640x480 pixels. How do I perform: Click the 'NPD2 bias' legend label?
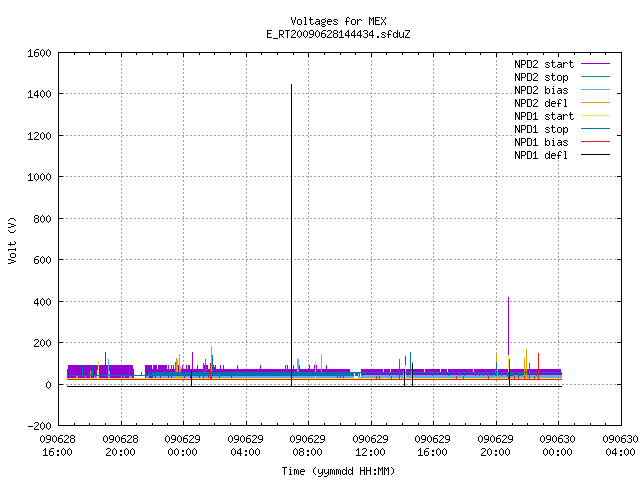[x=541, y=90]
